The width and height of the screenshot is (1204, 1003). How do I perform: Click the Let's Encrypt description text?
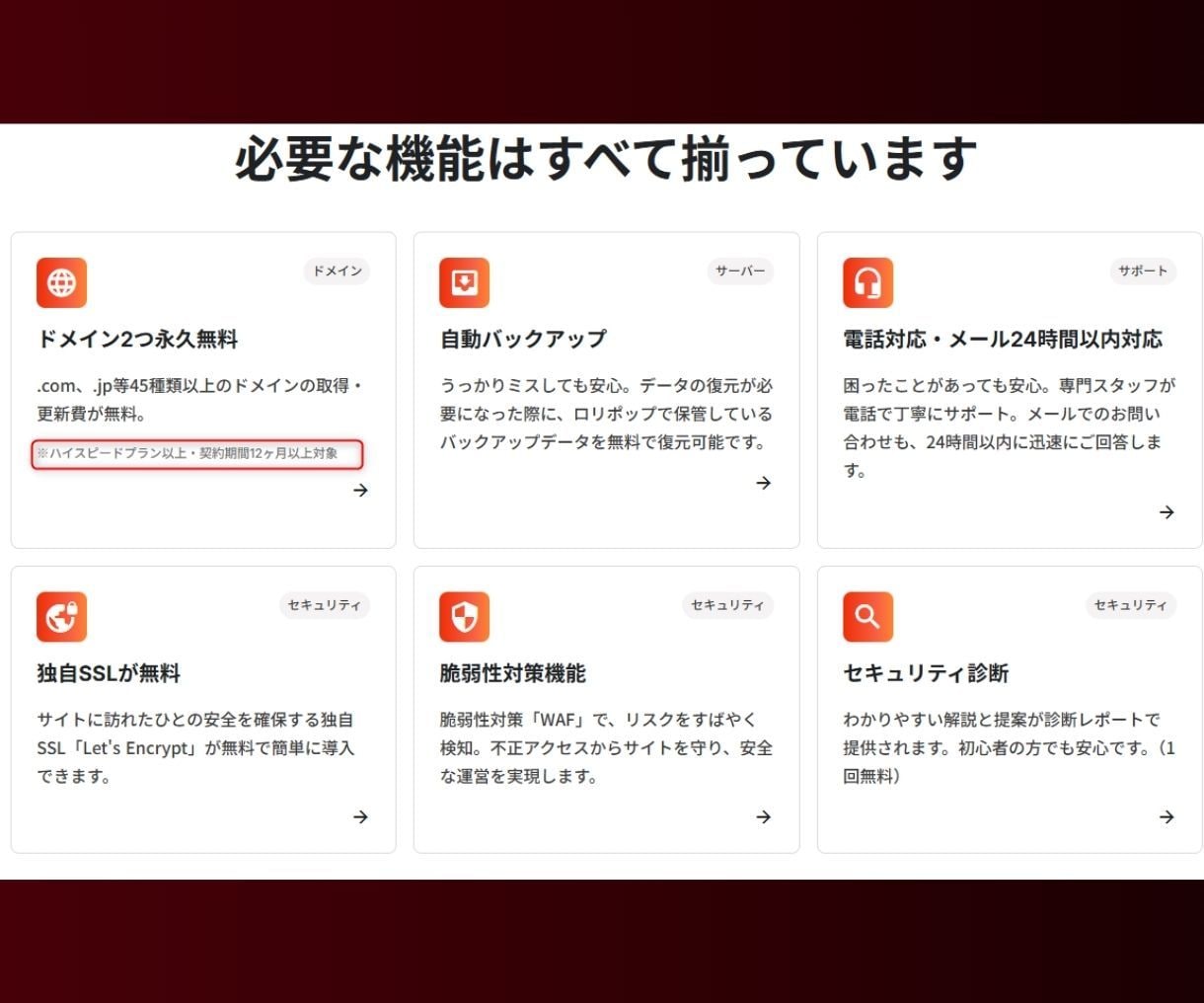pyautogui.click(x=195, y=748)
